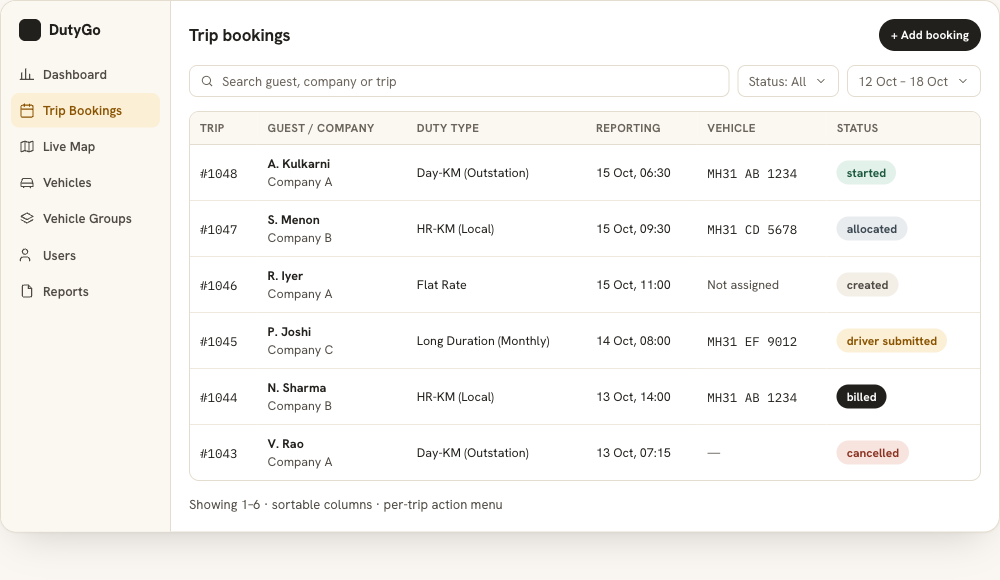Image resolution: width=1000 pixels, height=580 pixels.
Task: Select guest R. Iyer
Action: coord(285,276)
